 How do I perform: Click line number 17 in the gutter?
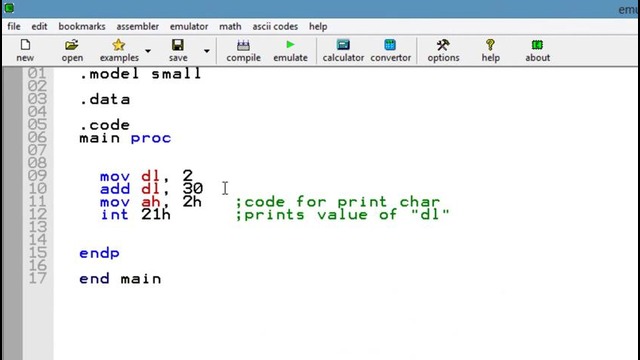(37, 278)
